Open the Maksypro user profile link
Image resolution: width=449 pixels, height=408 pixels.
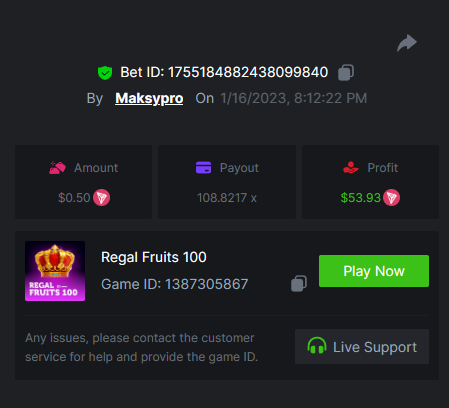point(149,98)
